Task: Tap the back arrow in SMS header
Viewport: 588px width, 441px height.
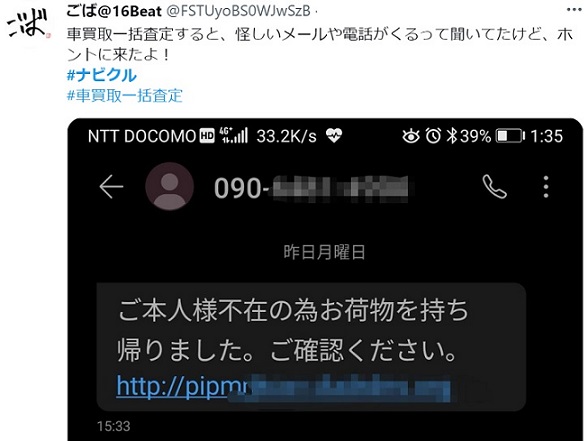Action: (111, 186)
